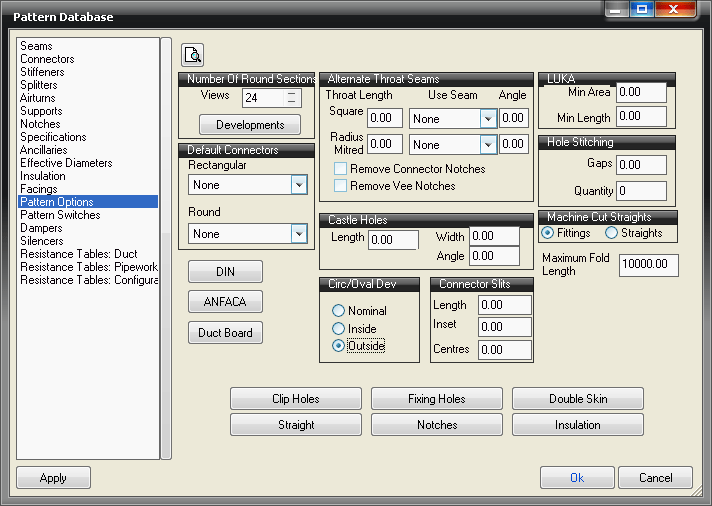
Task: Click Maximum Fold Length field
Action: coord(648,264)
